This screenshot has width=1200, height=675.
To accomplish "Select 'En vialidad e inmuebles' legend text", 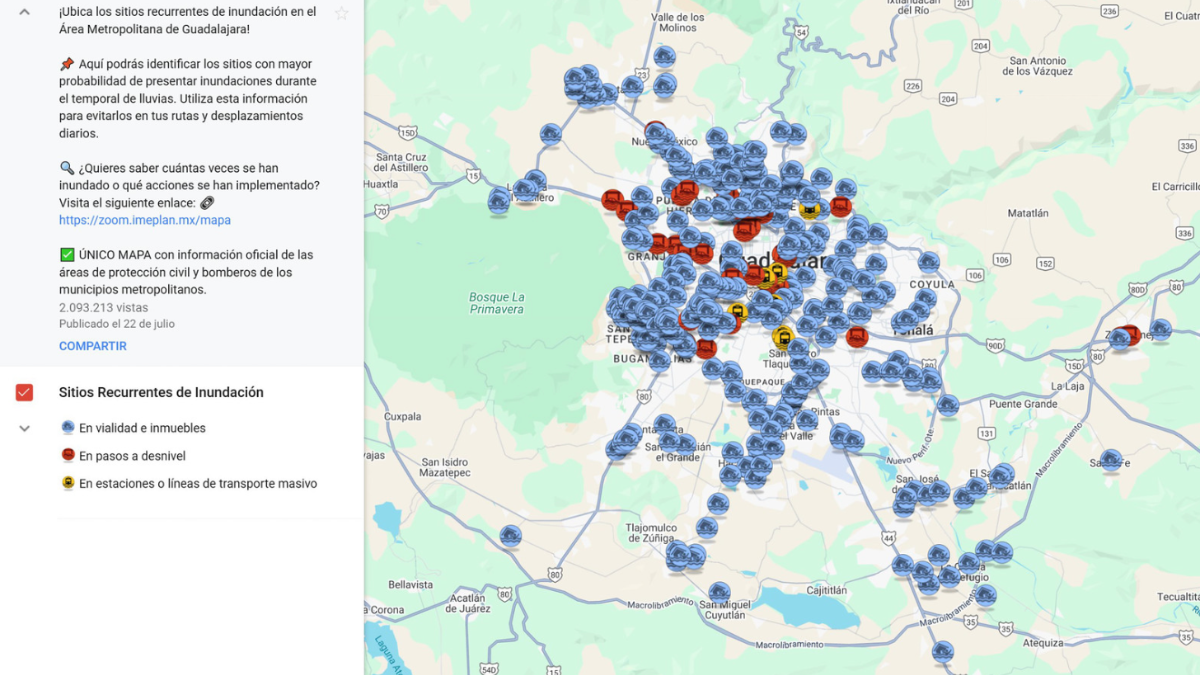I will (x=142, y=428).
